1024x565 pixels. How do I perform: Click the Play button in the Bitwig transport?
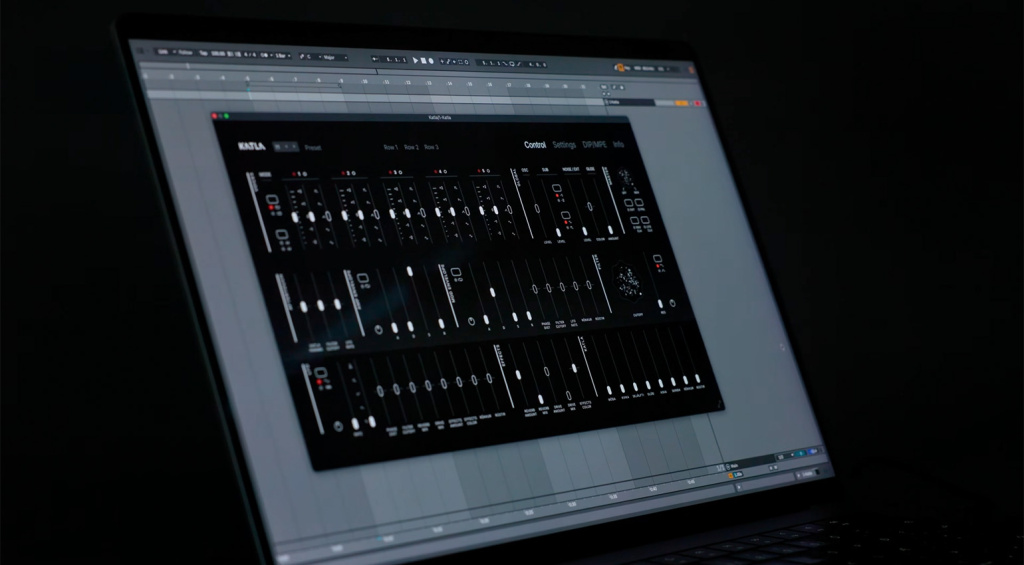tap(415, 61)
